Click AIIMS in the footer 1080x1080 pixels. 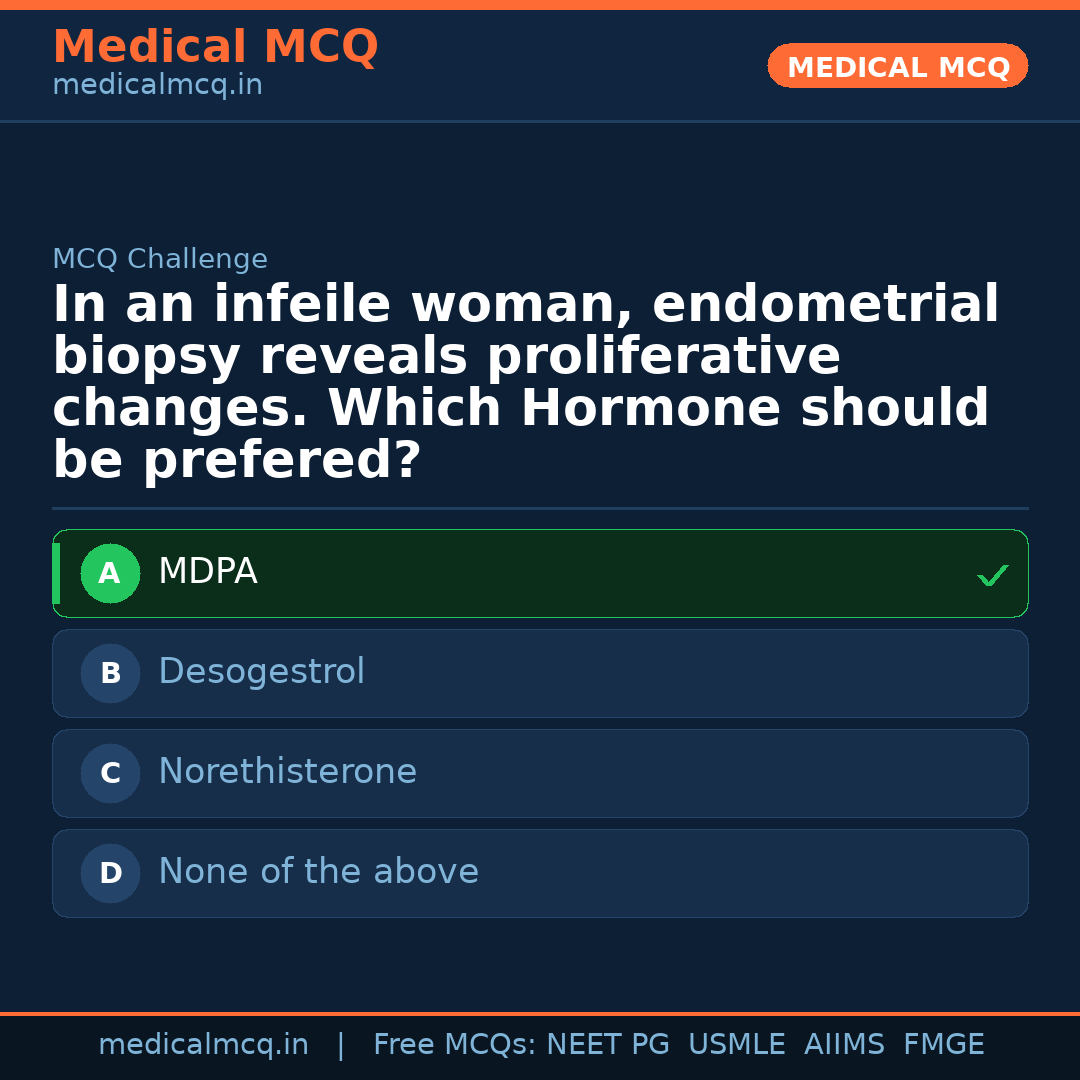[x=844, y=1045]
